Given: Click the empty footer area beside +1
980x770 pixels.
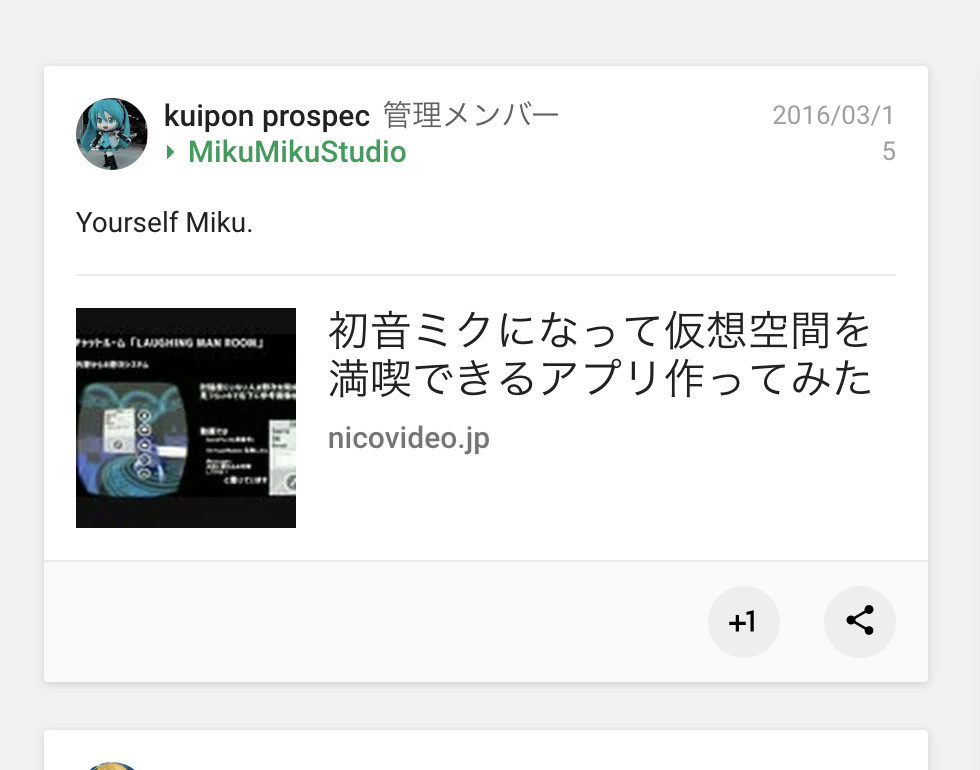Looking at the screenshot, I should click(375, 621).
